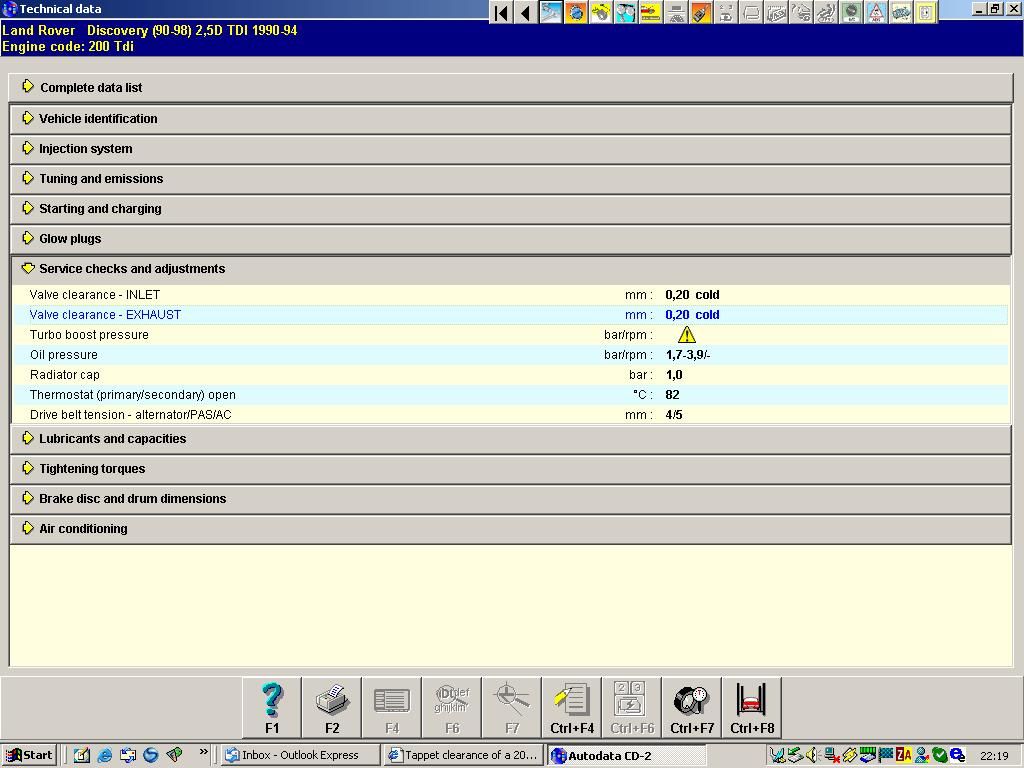Select the Drive belt tension - alternator/PAS/AC row

coord(511,415)
